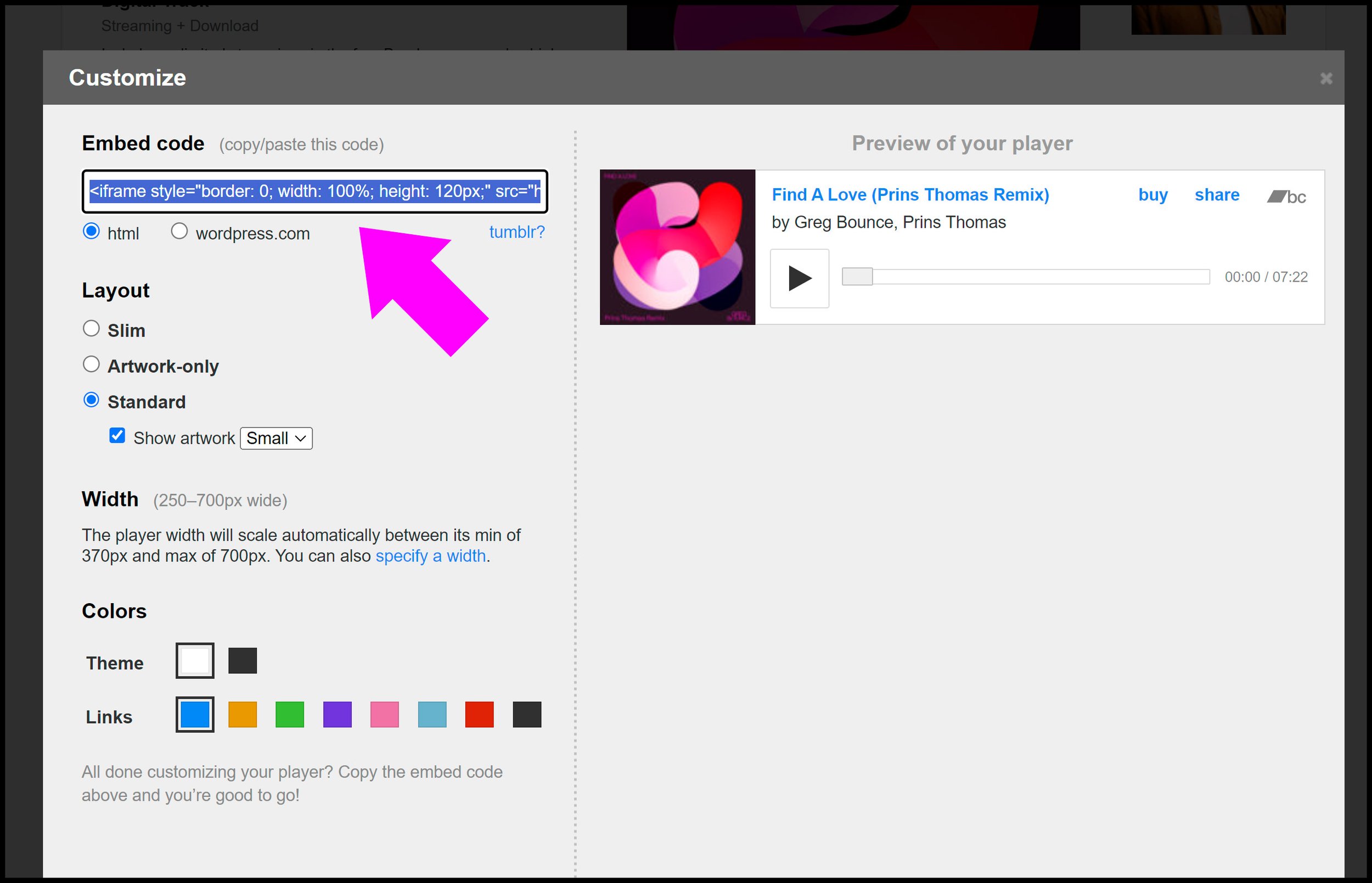Viewport: 1372px width, 883px height.
Task: Close the Customize dialog with the X
Action: [1325, 78]
